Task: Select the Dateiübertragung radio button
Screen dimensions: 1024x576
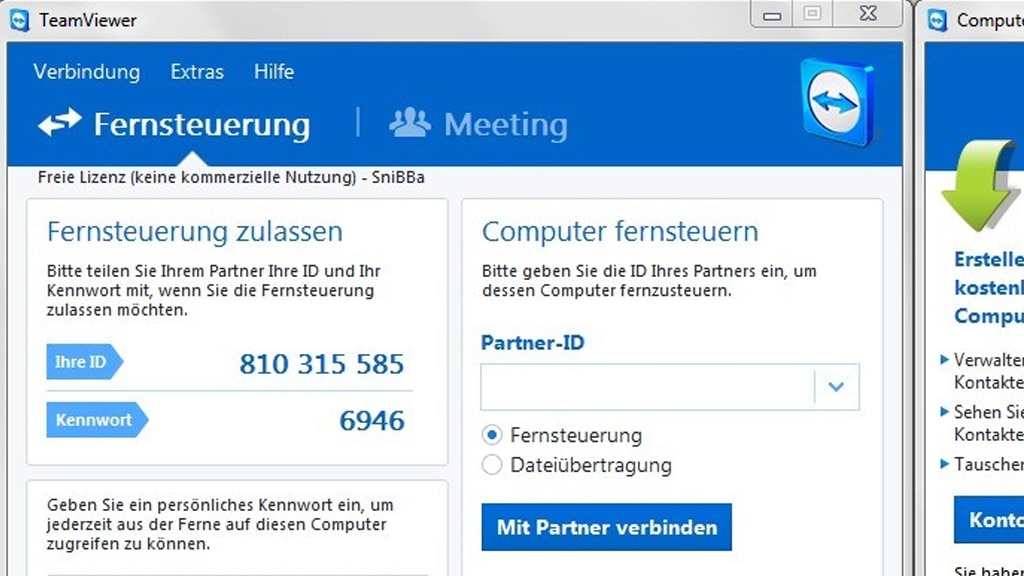Action: [x=492, y=465]
